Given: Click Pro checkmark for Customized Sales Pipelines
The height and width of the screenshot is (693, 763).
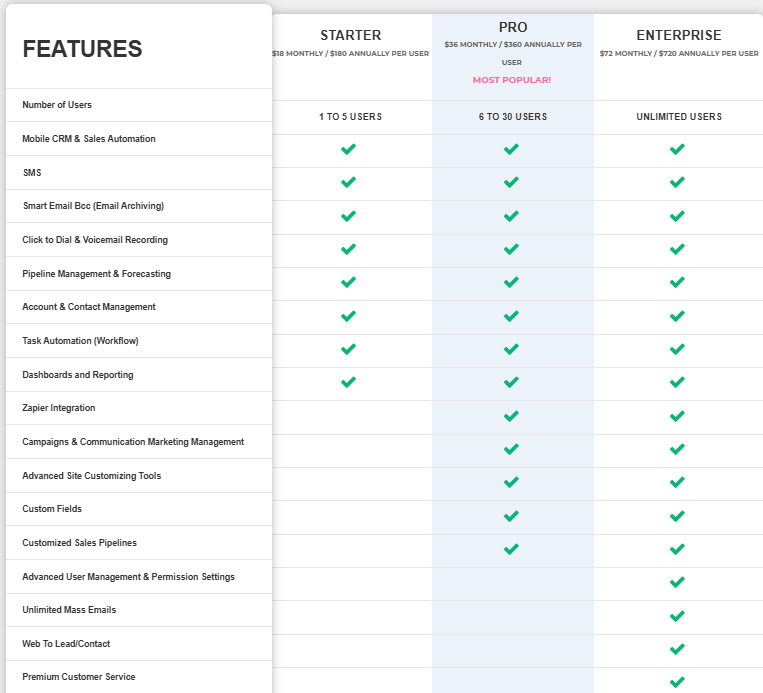Looking at the screenshot, I should [x=511, y=549].
